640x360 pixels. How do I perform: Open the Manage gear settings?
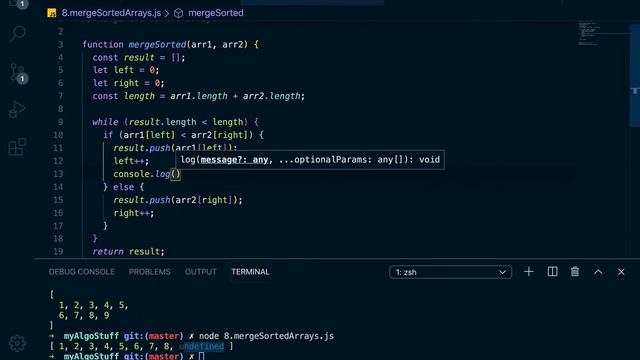tap(18, 344)
